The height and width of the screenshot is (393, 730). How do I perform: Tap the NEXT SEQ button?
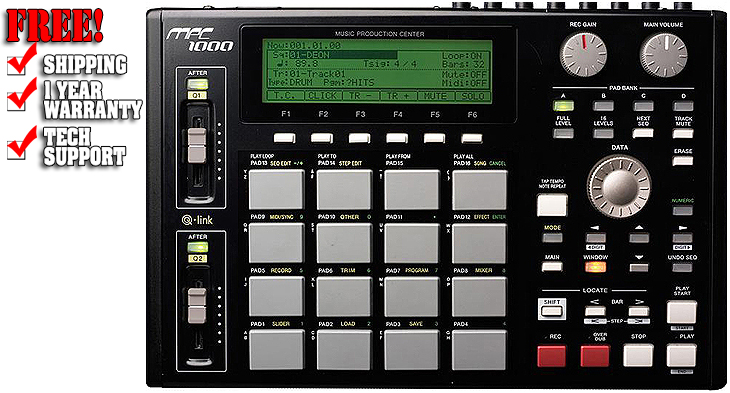tap(643, 133)
